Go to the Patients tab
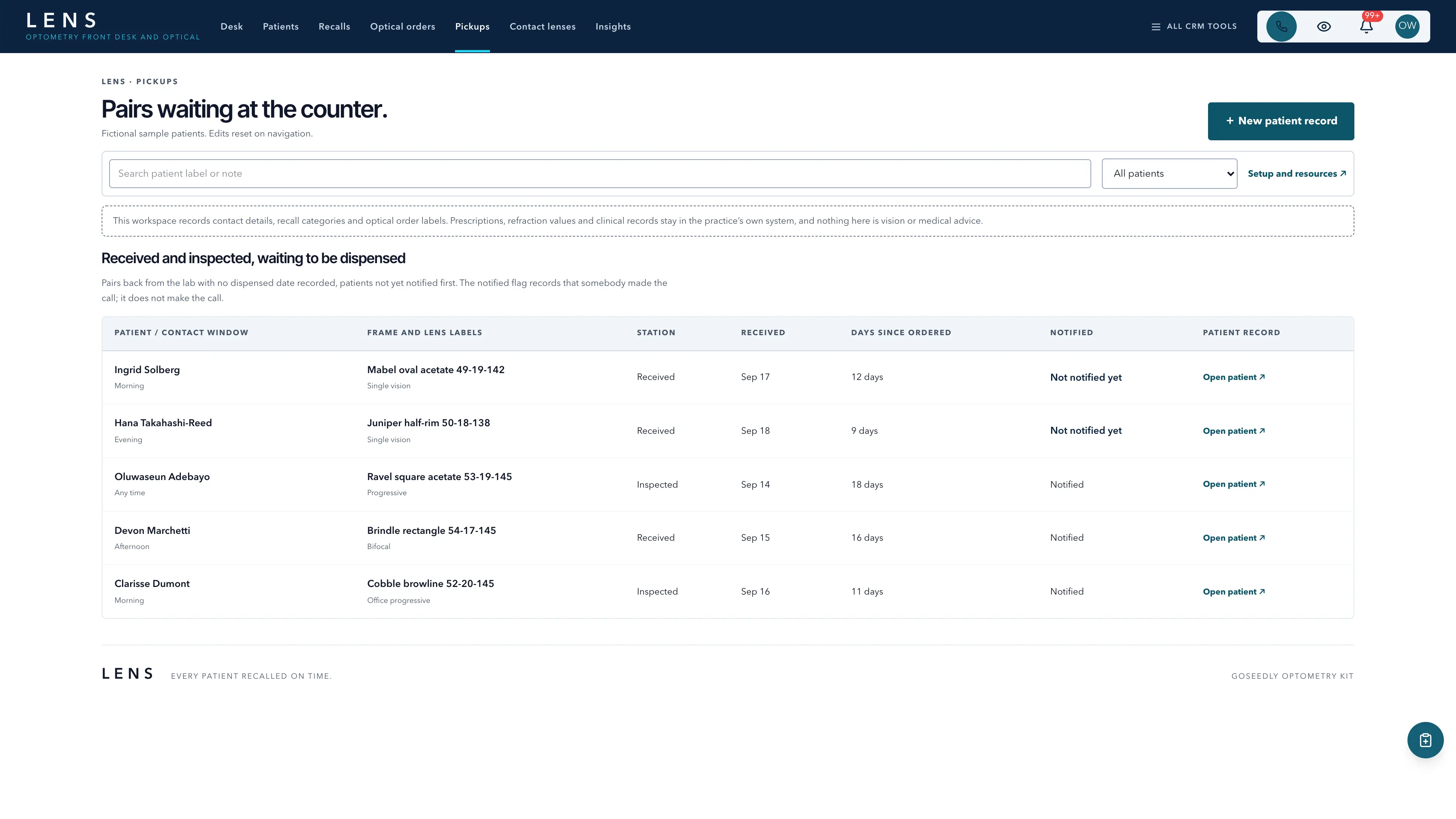The image size is (1456, 819). [x=280, y=27]
